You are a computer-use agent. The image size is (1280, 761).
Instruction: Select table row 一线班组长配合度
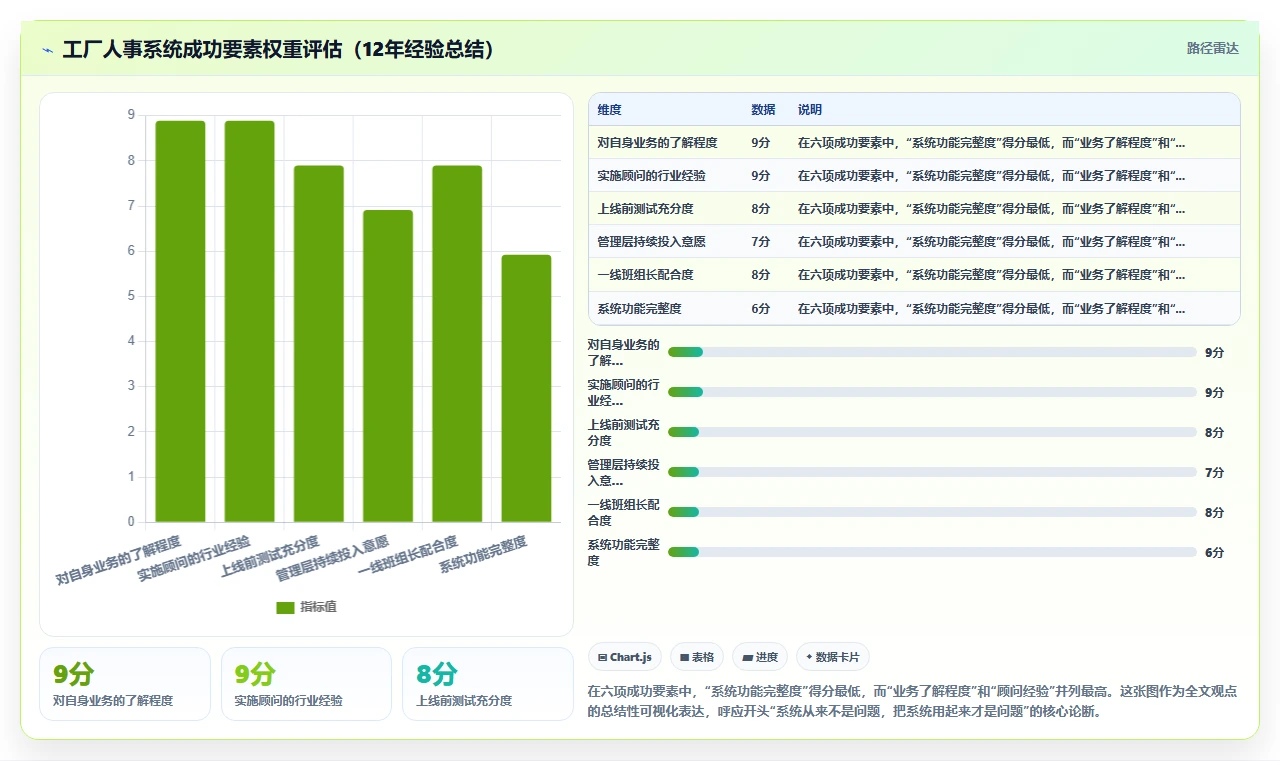pos(914,275)
